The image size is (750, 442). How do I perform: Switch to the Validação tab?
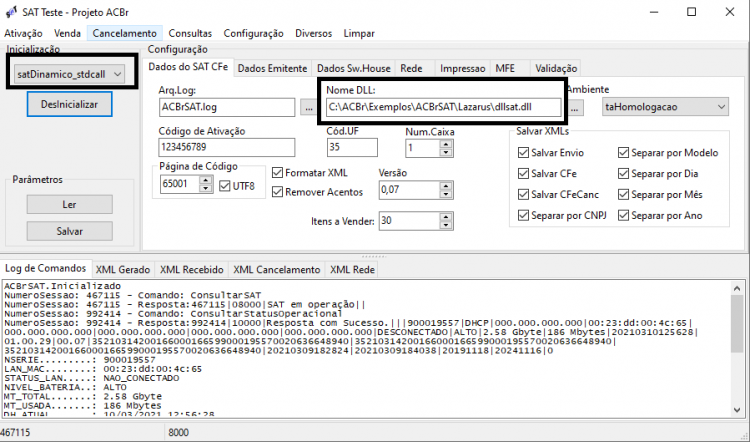coord(556,68)
